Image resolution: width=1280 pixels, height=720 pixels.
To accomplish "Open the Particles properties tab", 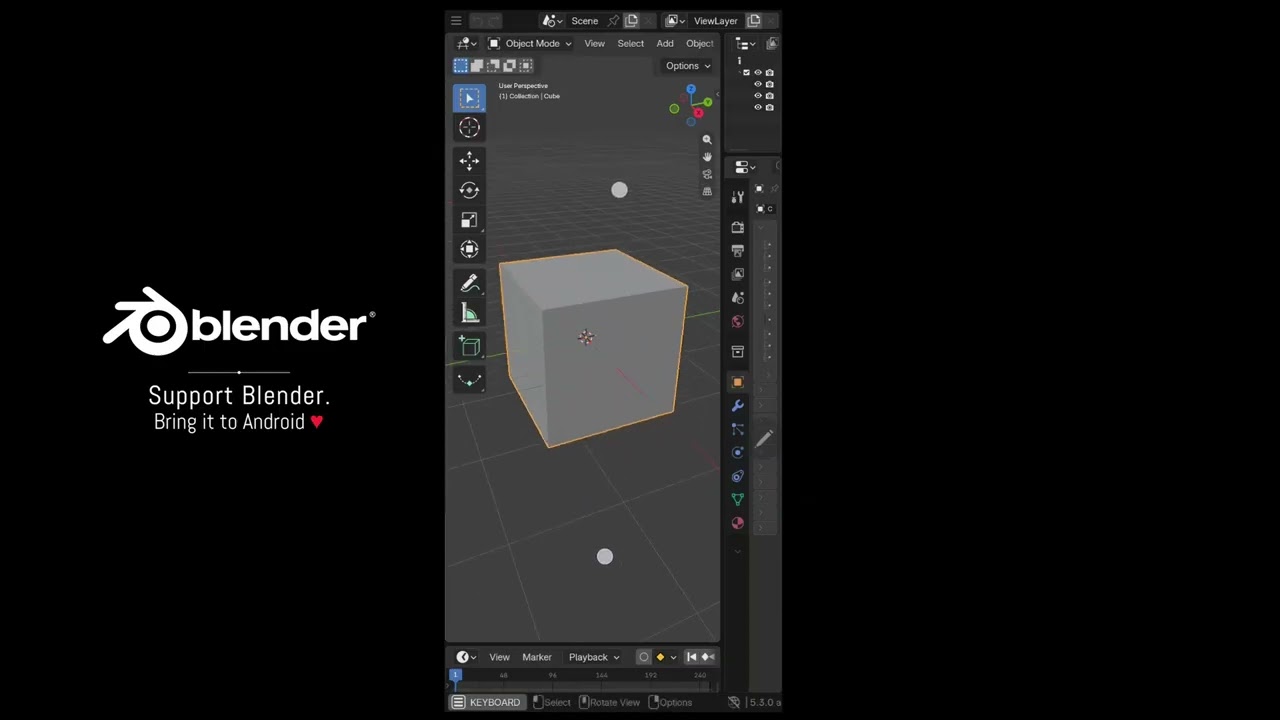I will pyautogui.click(x=738, y=429).
